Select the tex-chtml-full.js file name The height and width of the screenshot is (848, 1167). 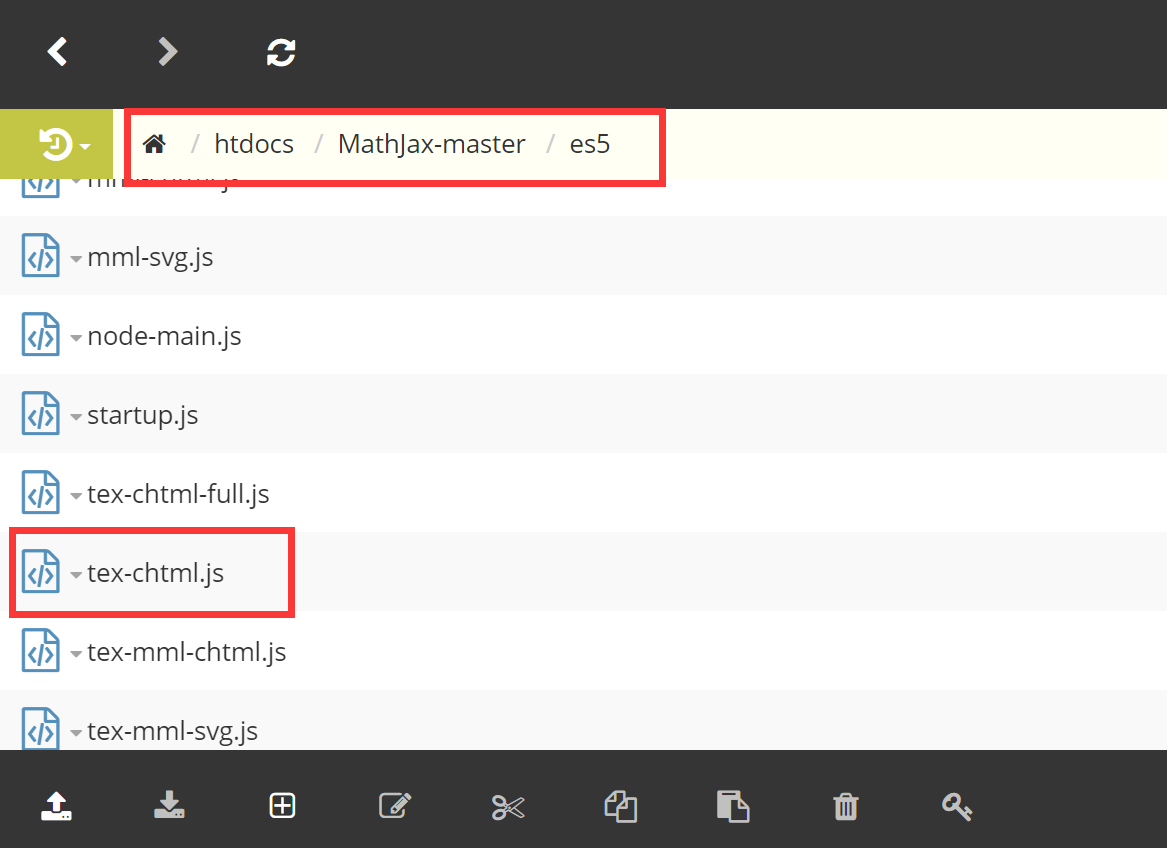click(x=179, y=494)
